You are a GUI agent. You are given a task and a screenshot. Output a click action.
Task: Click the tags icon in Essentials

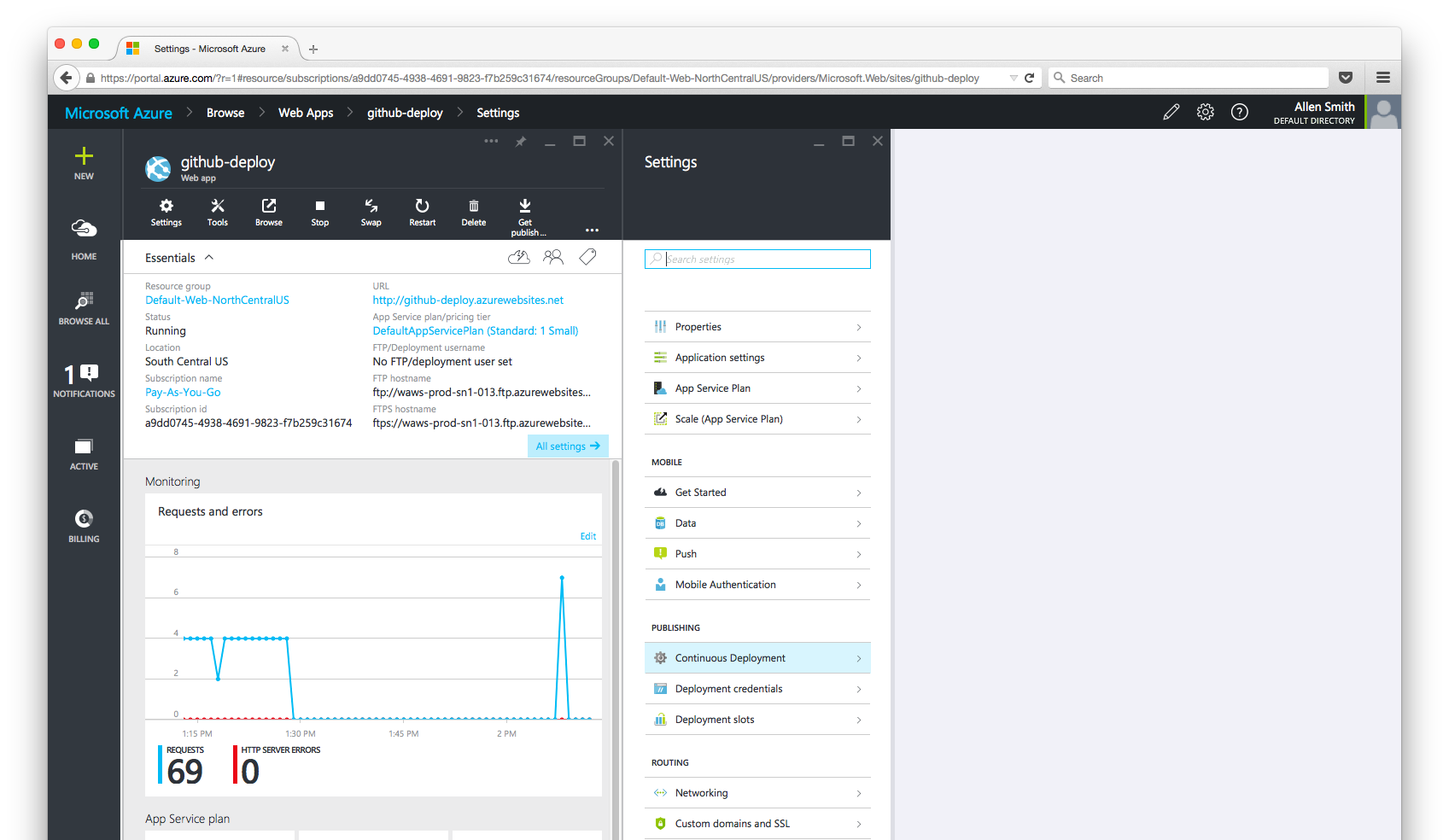click(587, 257)
